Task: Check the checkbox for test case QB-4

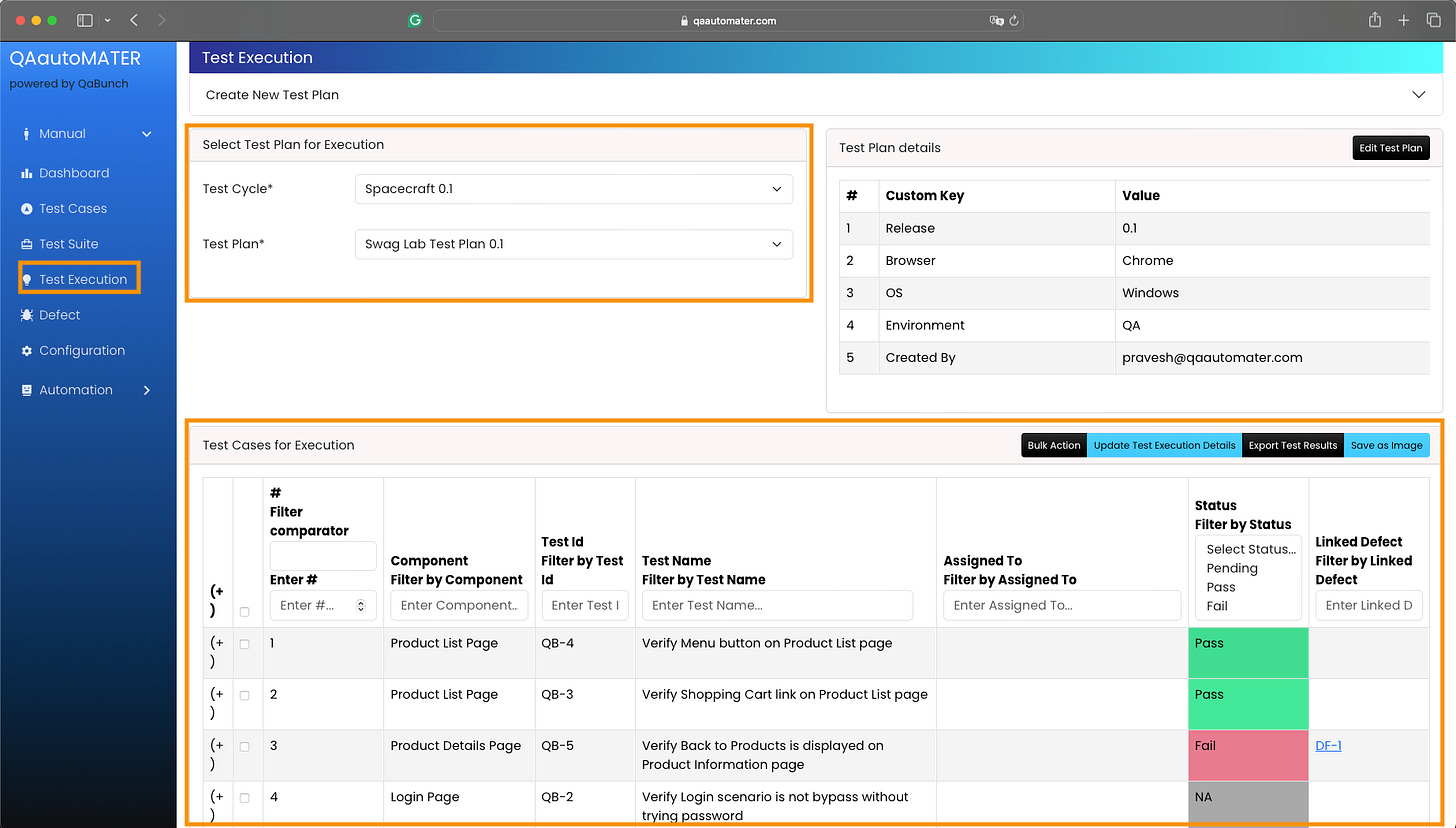Action: click(x=246, y=644)
